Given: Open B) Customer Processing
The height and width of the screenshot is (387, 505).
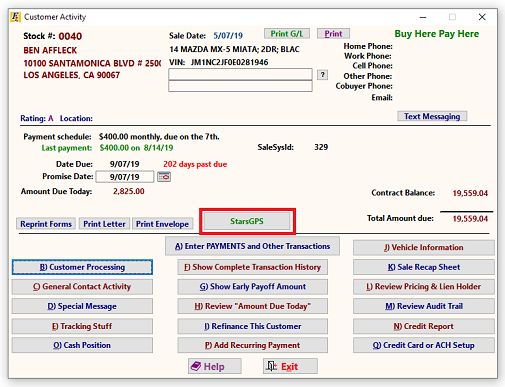Looking at the screenshot, I should 82,267.
